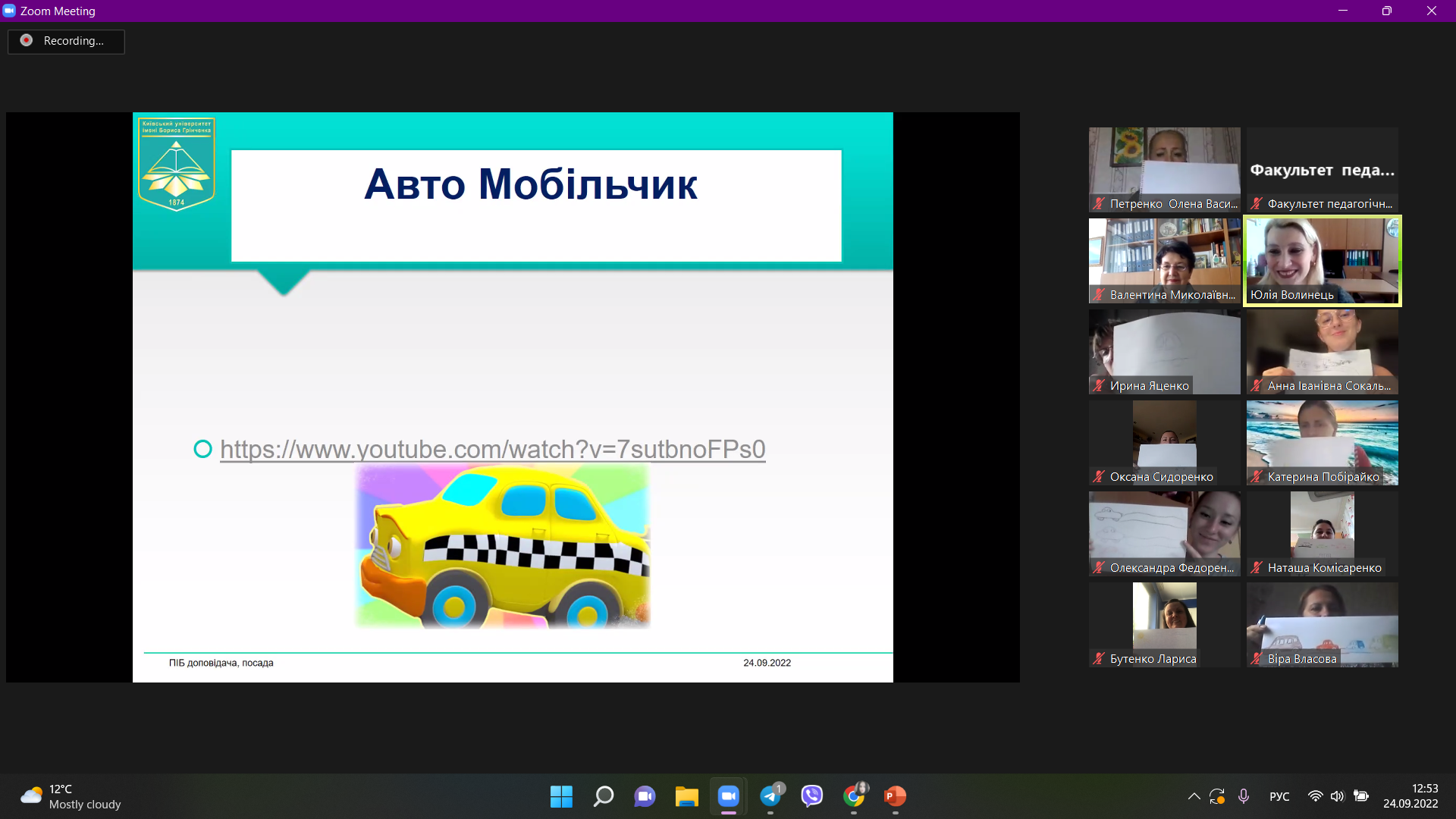Expand hidden icons in the system tray
Image resolution: width=1456 pixels, height=819 pixels.
click(x=1193, y=797)
